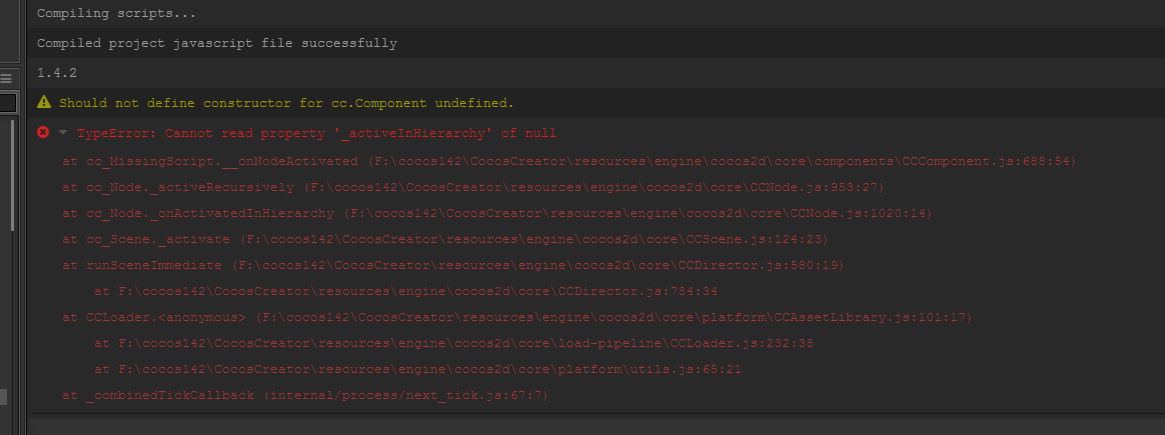Click the TypeError '_activeInHierarchy' error message
Image resolution: width=1165 pixels, height=435 pixels.
[316, 133]
